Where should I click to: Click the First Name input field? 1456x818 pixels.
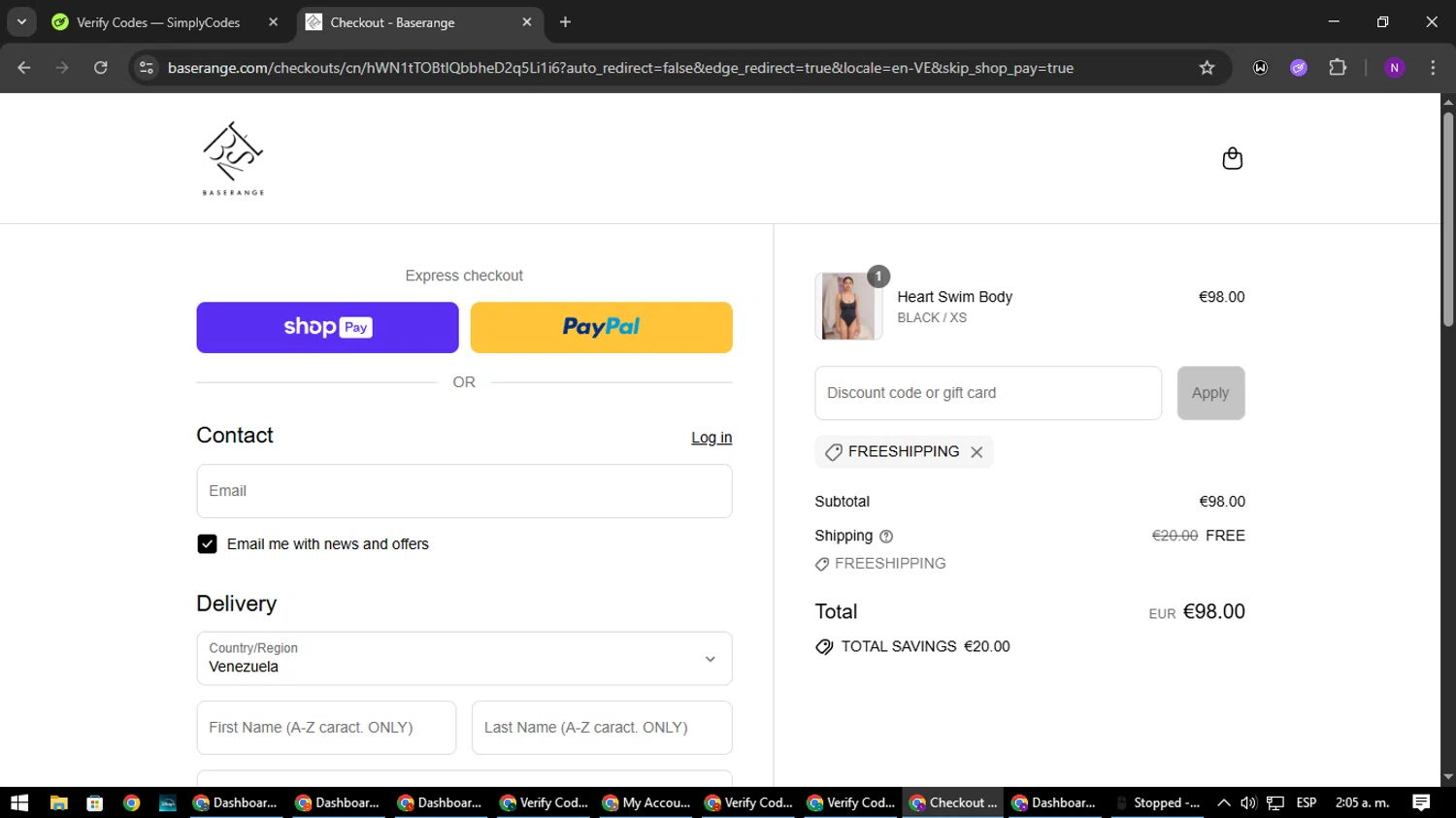pyautogui.click(x=326, y=728)
